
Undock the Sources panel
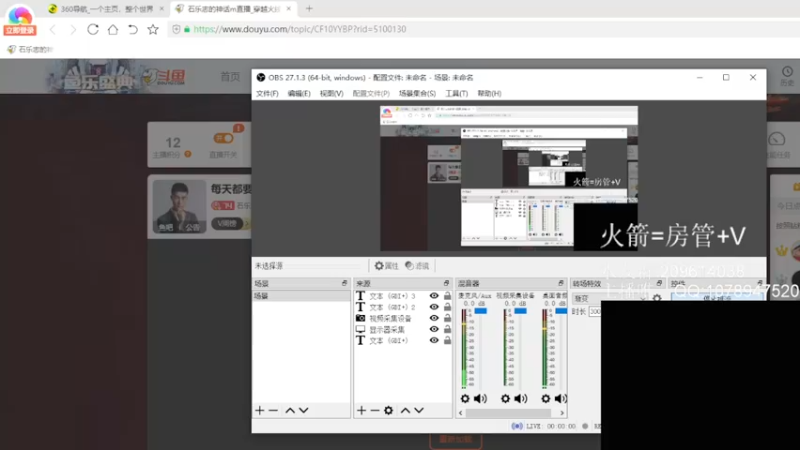446,283
